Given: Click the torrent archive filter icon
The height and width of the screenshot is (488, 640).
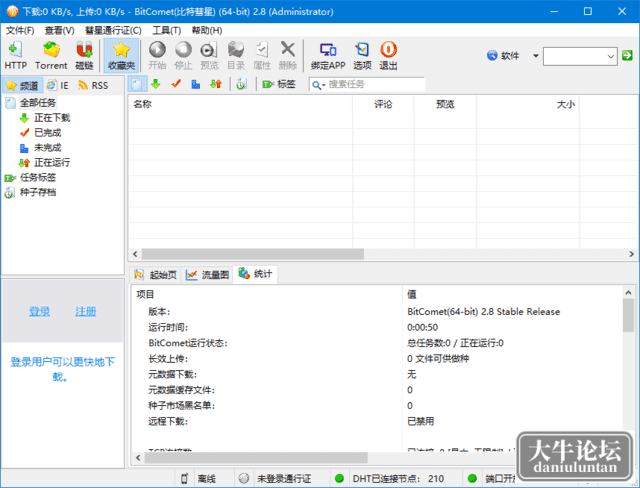Looking at the screenshot, I should click(x=241, y=84).
